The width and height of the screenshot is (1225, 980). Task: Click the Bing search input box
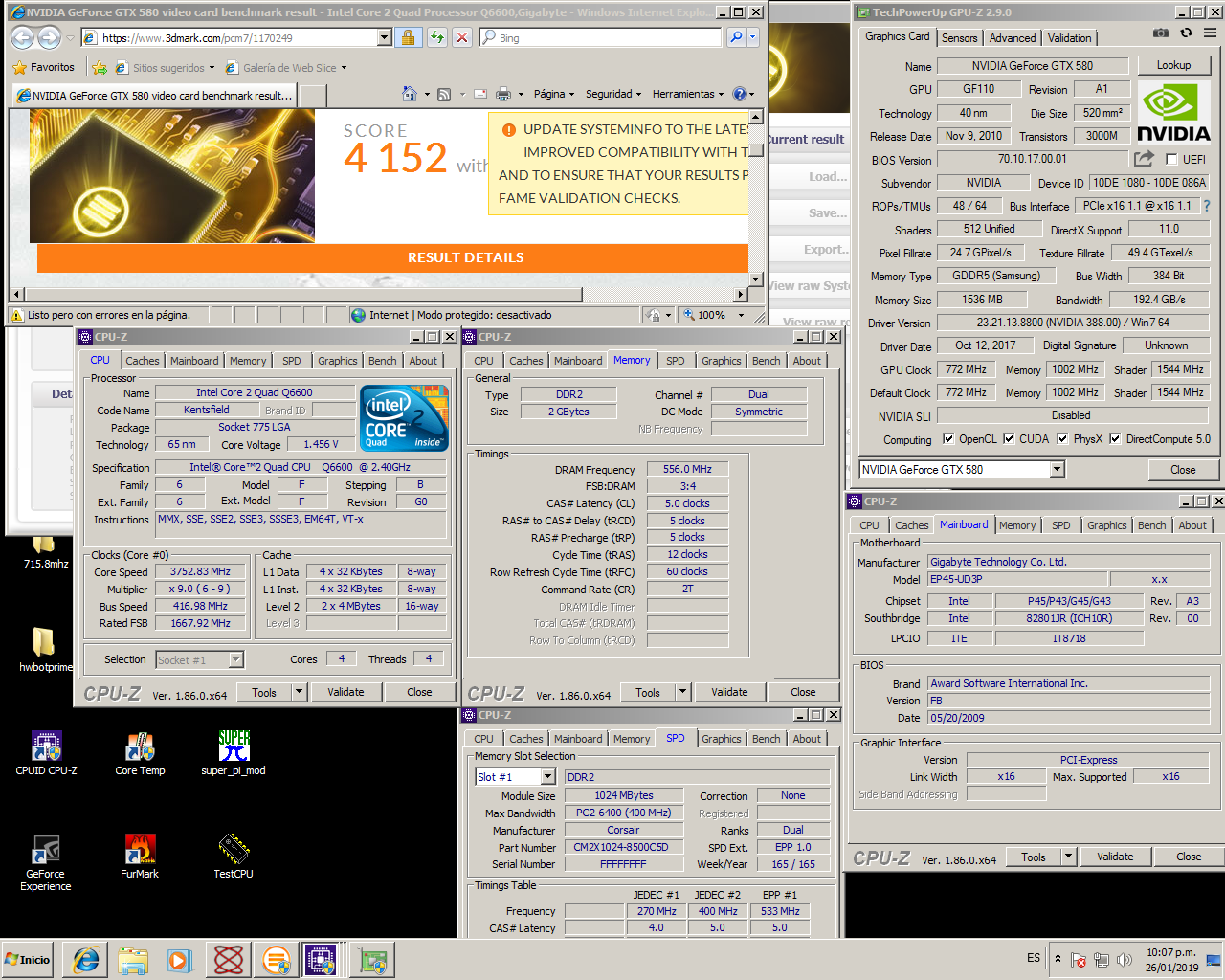point(601,37)
